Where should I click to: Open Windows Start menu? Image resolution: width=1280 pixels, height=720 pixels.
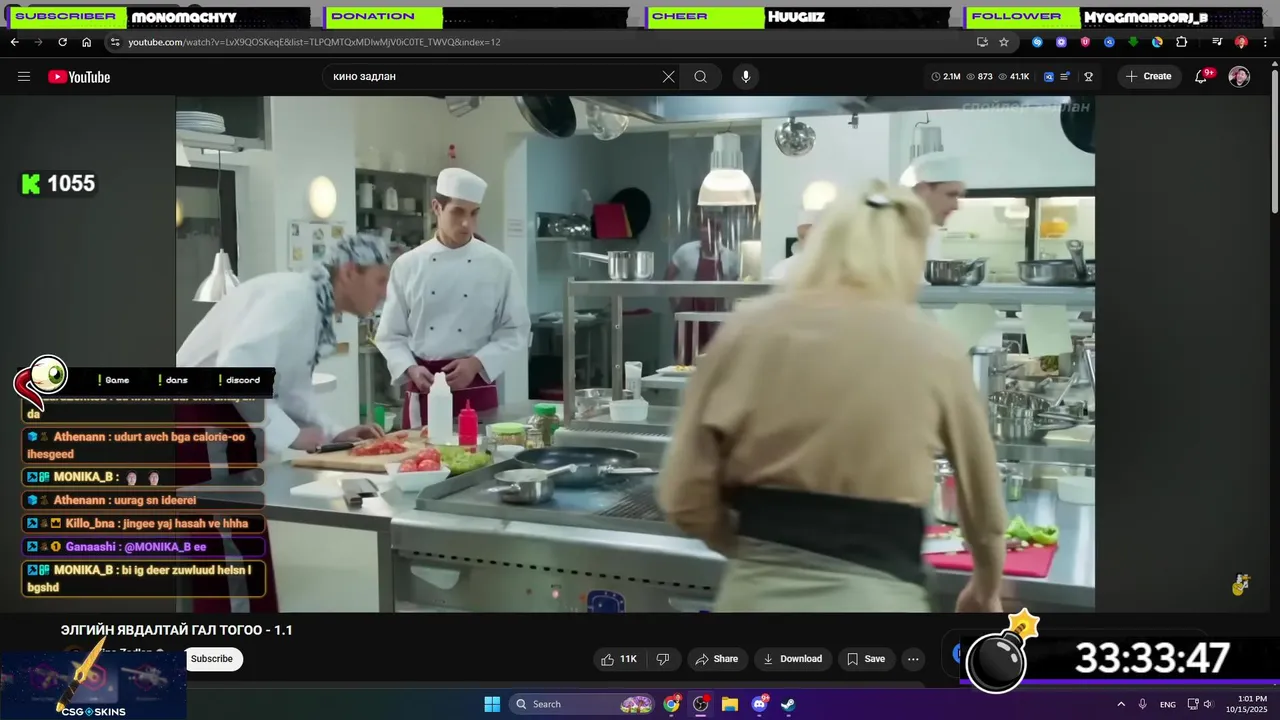click(x=492, y=704)
